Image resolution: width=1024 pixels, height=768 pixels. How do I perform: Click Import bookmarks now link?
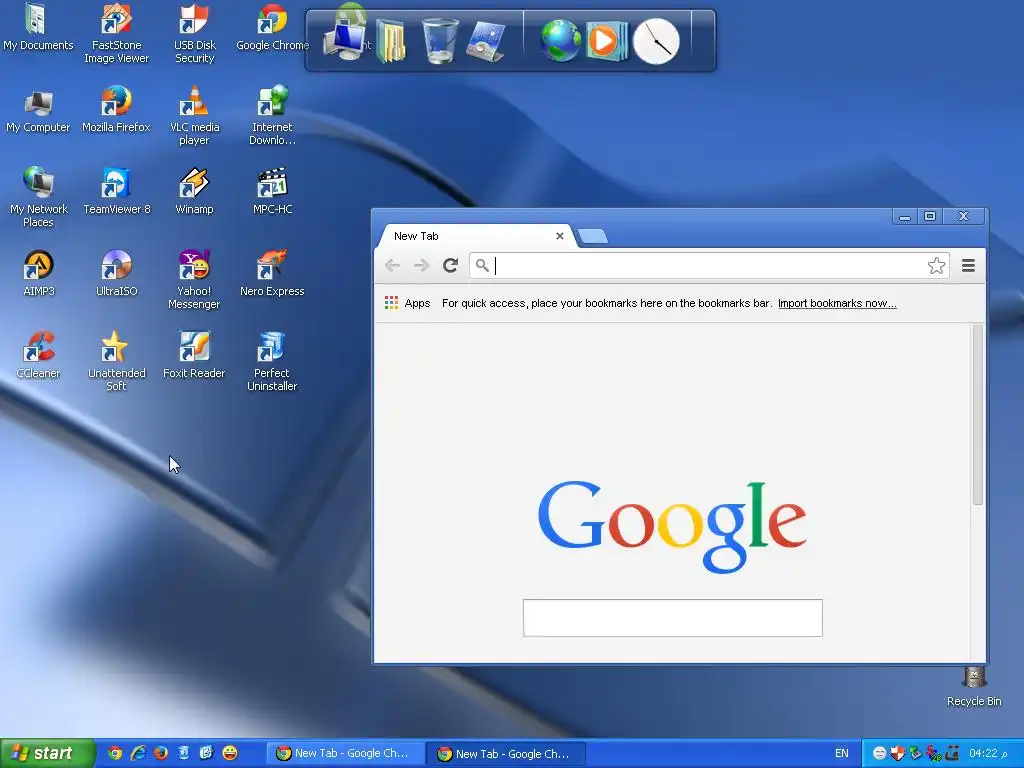837,303
